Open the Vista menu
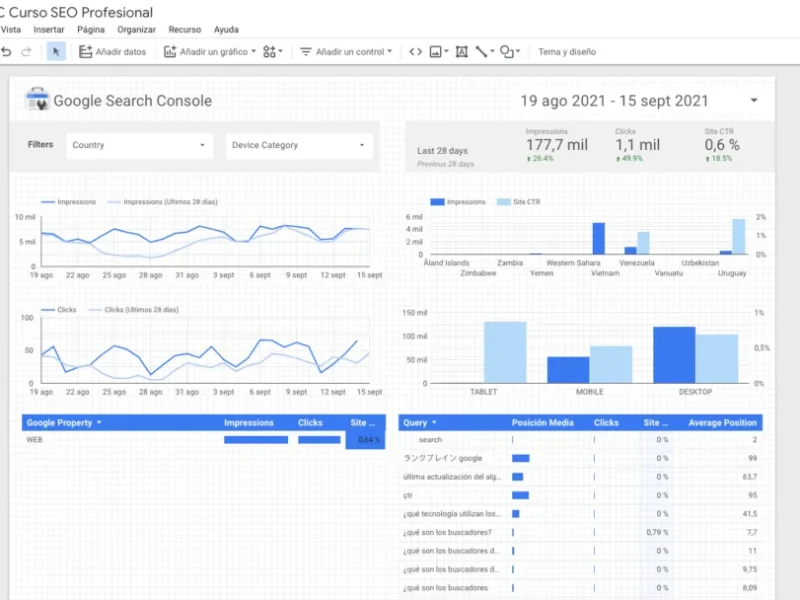 coord(11,30)
